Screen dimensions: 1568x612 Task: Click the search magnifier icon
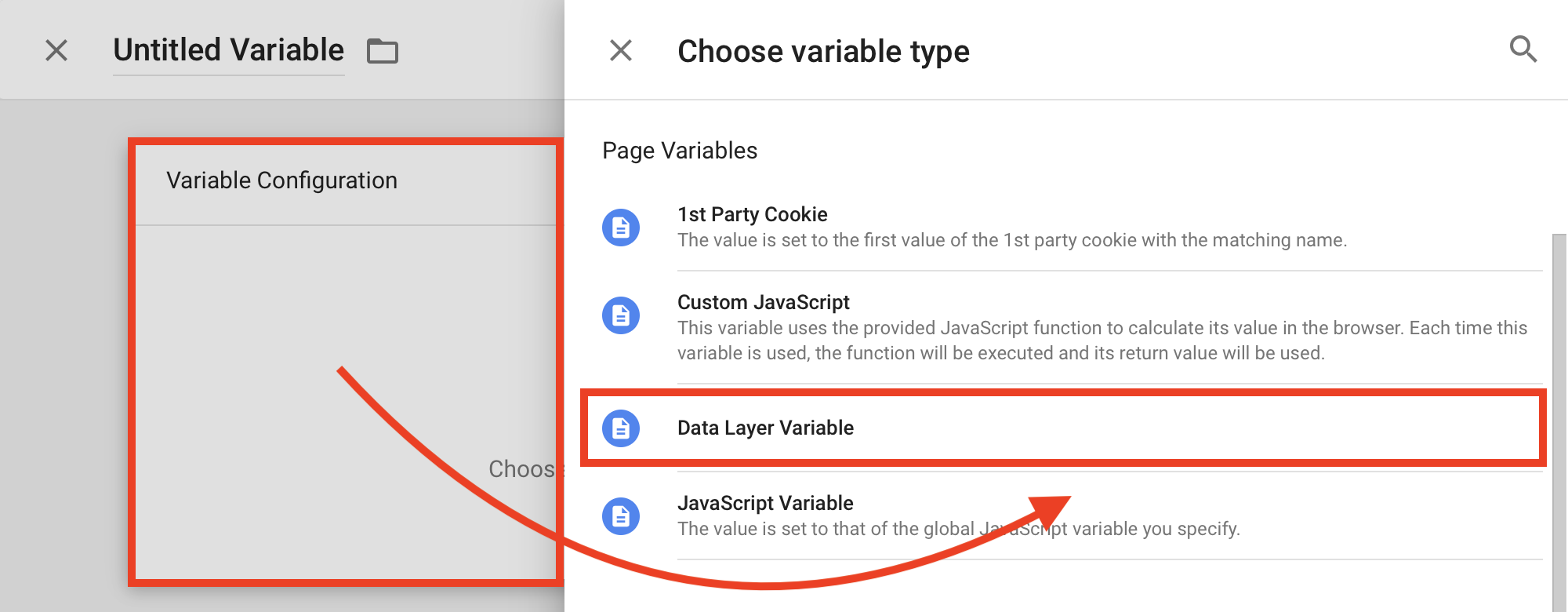click(1523, 50)
